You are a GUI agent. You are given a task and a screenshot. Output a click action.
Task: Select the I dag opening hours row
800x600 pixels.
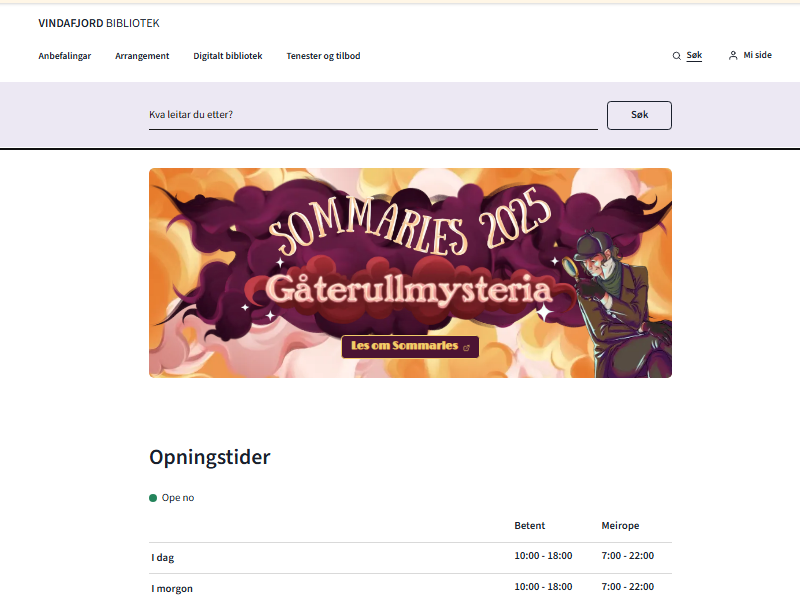tap(410, 557)
